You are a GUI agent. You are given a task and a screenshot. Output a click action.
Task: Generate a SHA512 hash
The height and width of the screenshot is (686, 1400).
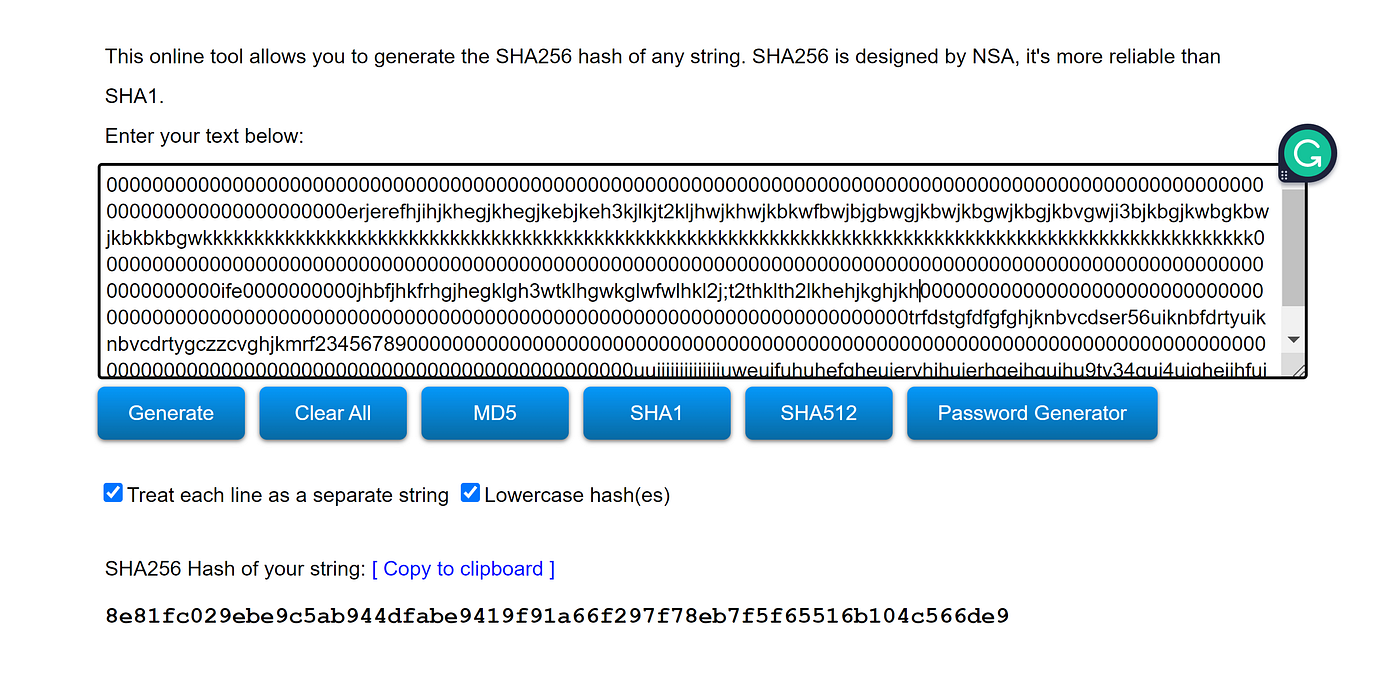tap(818, 413)
